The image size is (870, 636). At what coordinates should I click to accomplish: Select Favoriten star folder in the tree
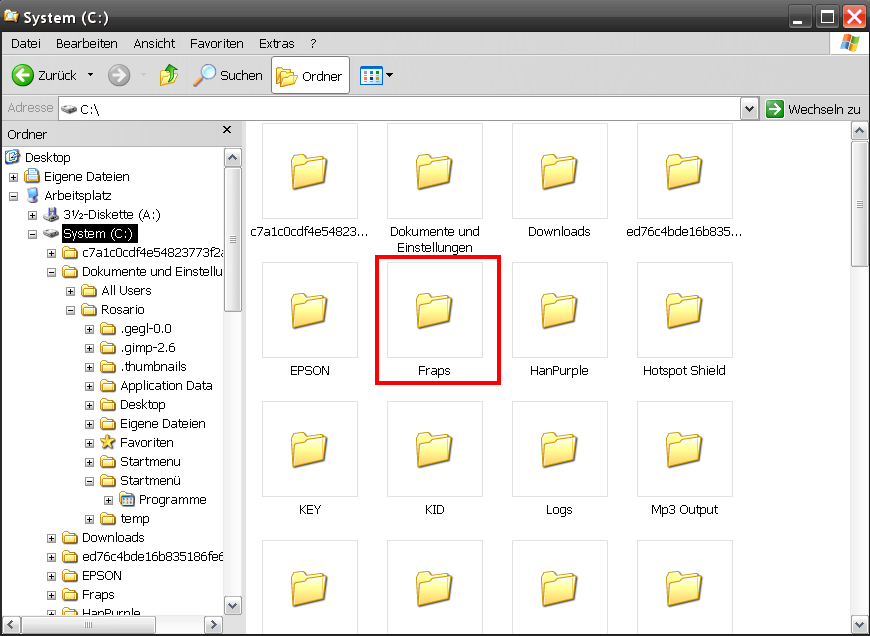(146, 442)
